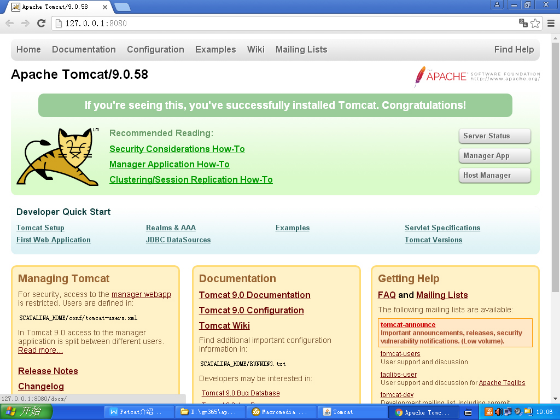Open Examples link in Developer Quick Start
560x420 pixels.
click(x=292, y=228)
